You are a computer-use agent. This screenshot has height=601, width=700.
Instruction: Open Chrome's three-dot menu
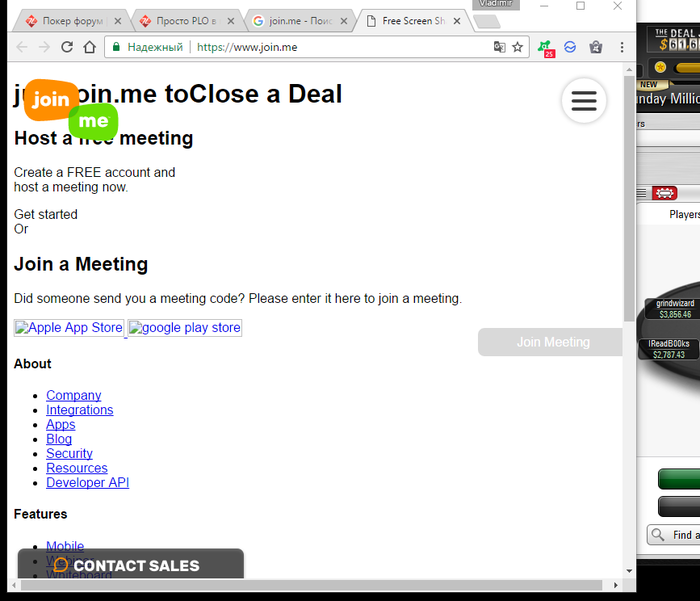pos(622,47)
